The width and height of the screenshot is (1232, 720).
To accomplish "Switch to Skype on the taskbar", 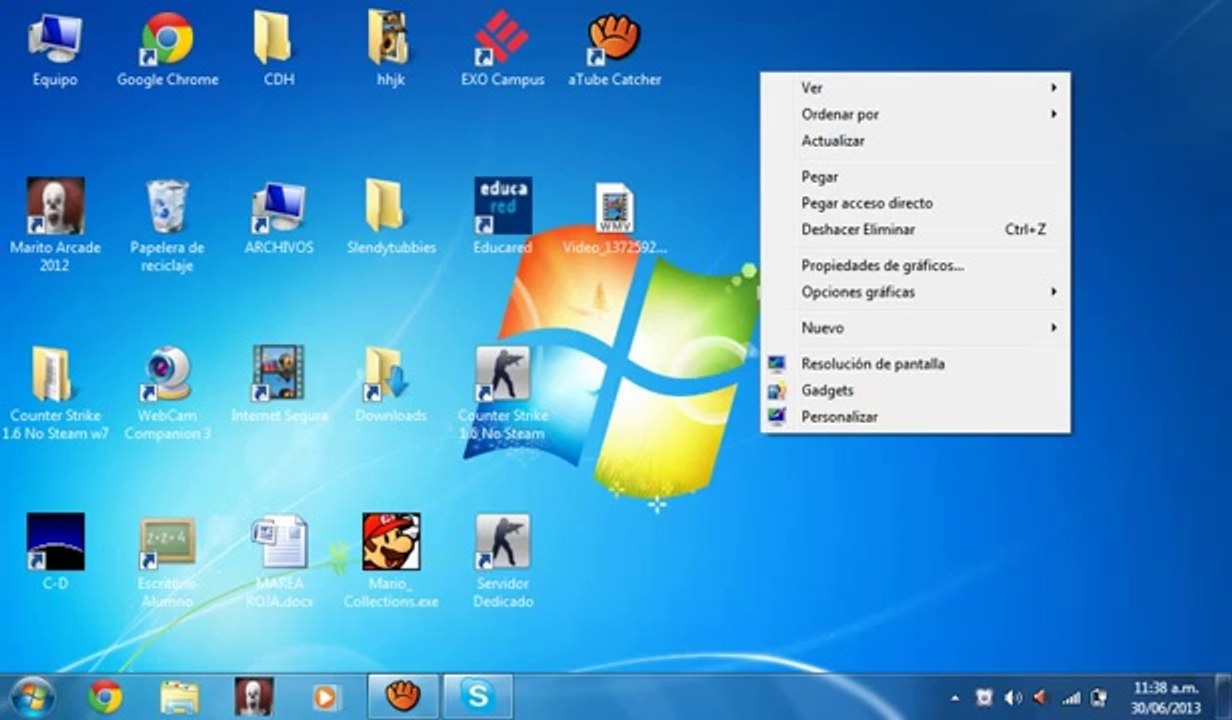I will tap(478, 696).
